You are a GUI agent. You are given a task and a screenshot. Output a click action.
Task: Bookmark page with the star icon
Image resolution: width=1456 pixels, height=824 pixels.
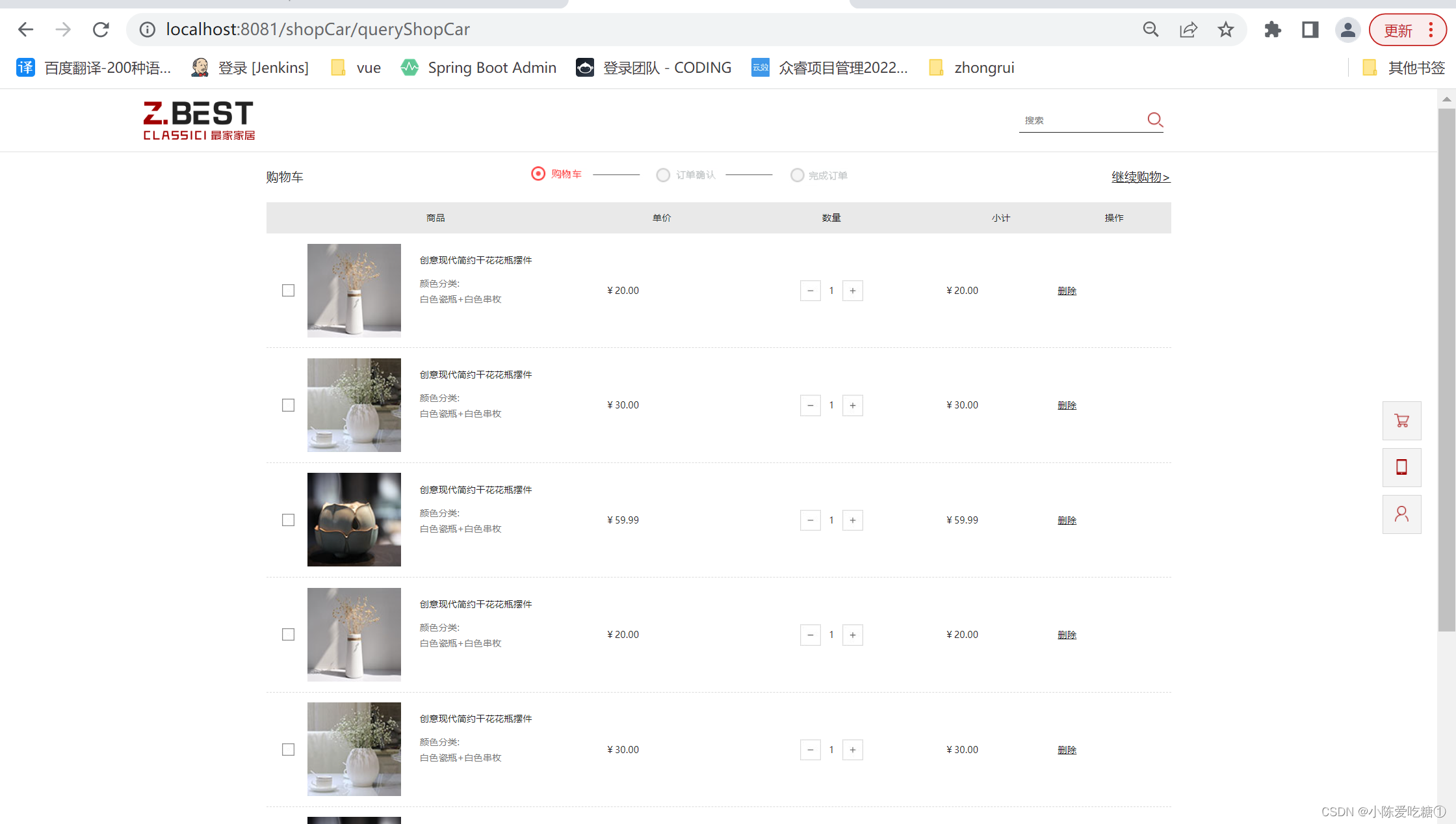point(1225,29)
